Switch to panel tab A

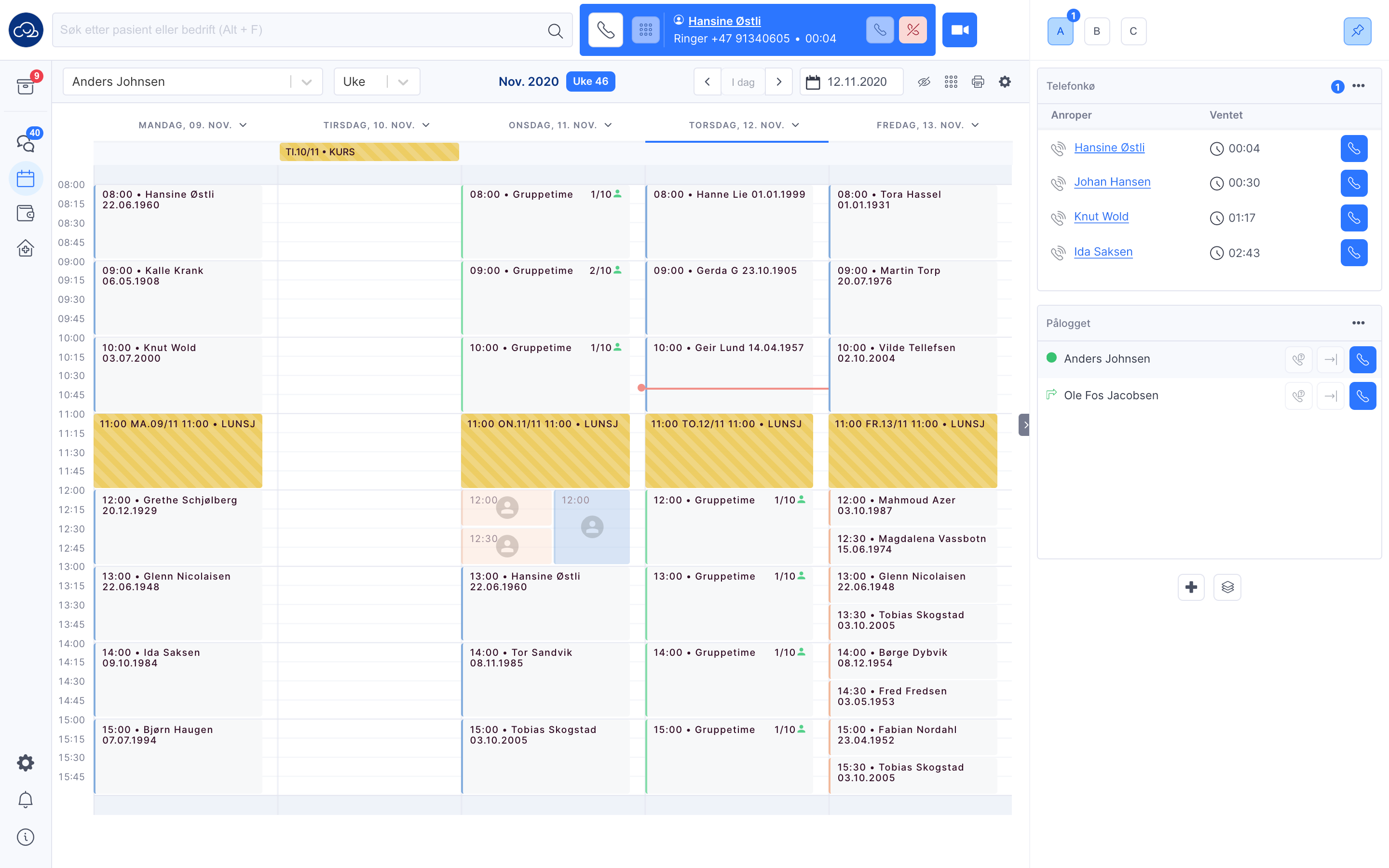pos(1060,31)
